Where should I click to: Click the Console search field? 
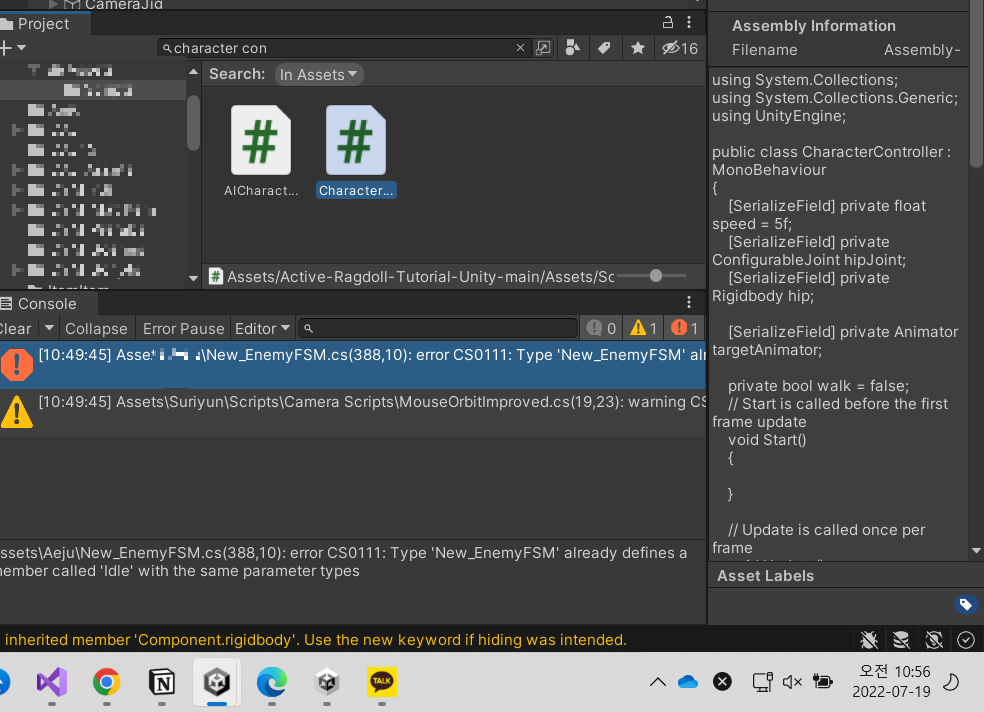(x=437, y=328)
